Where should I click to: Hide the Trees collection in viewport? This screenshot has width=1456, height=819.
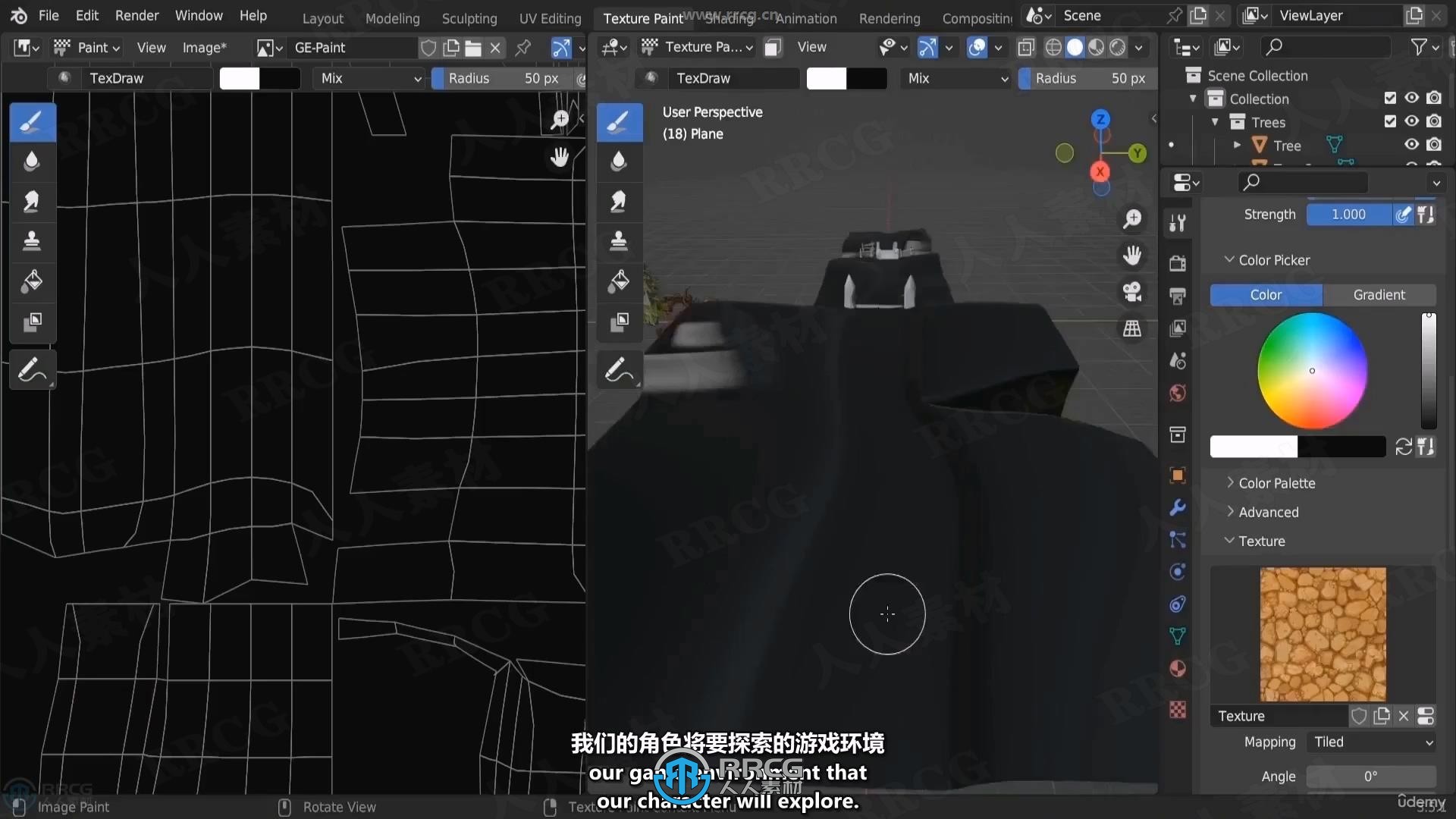coord(1411,121)
